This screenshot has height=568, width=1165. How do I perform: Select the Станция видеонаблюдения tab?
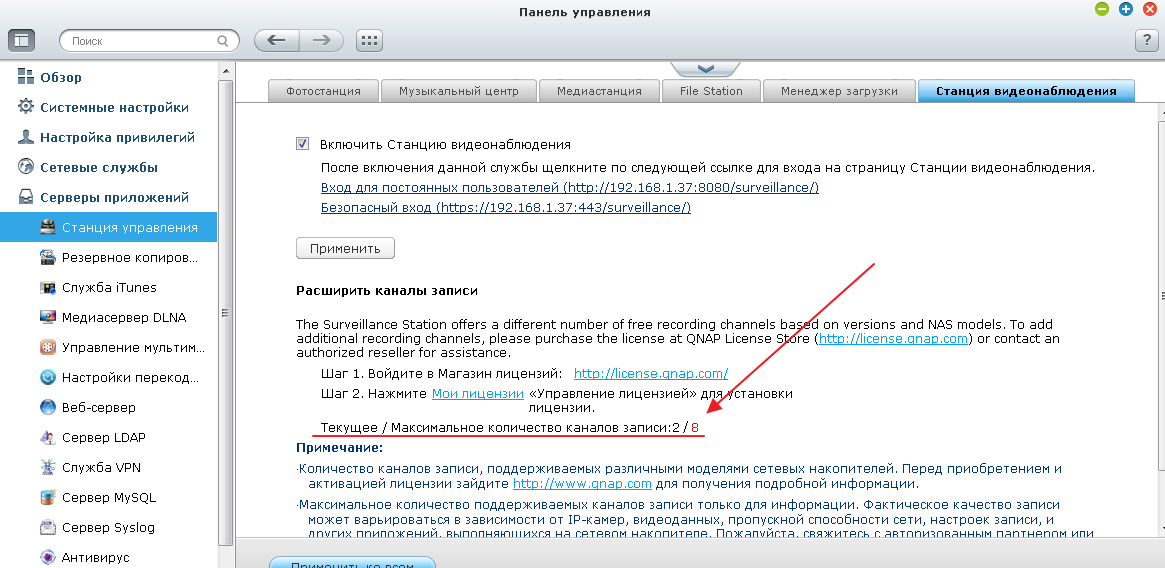pyautogui.click(x=1026, y=91)
